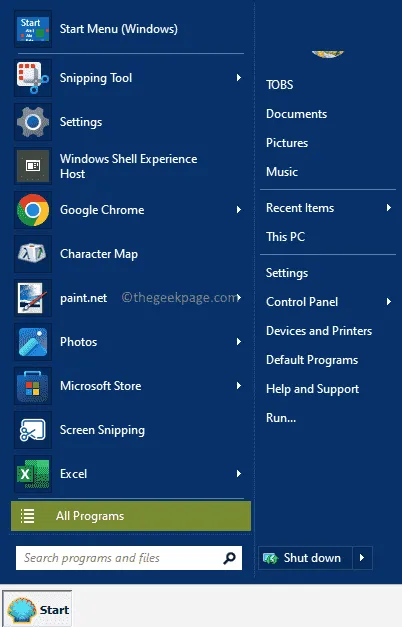
Task: Expand the paint.net jump list arrow
Action: (x=239, y=298)
